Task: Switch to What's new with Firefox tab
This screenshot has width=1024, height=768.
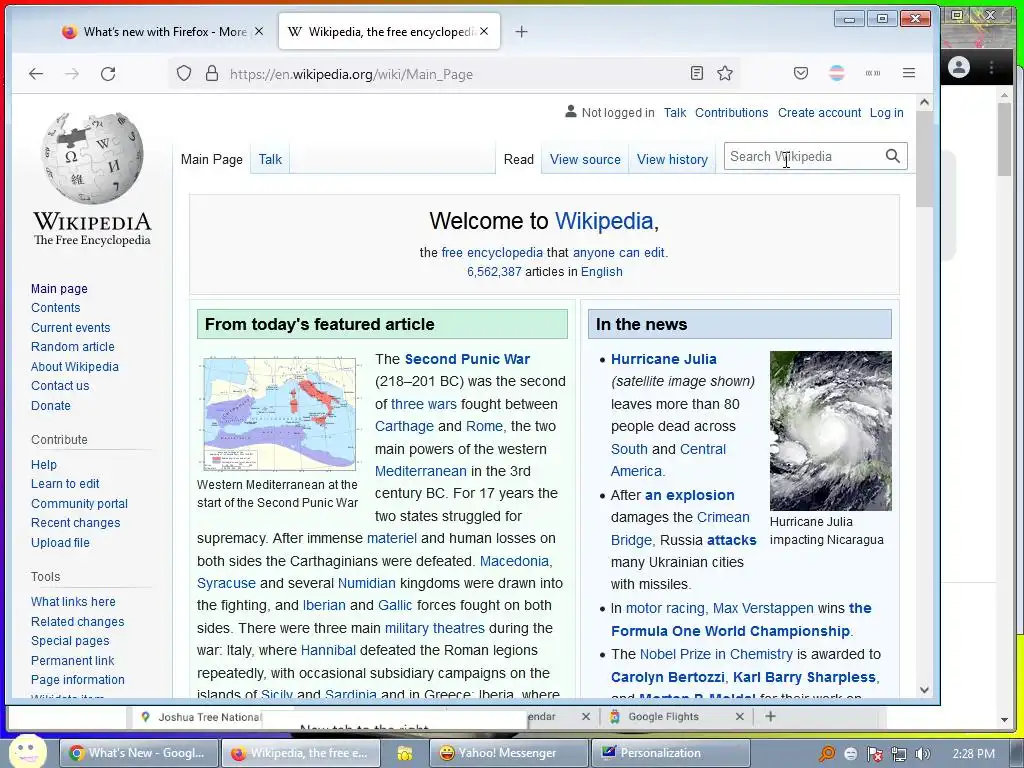Action: [x=154, y=31]
